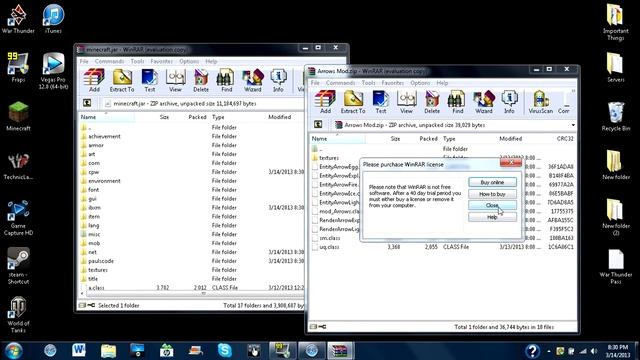Viewport: 640px width, 360px height.
Task: Click Add in the Arrows Mod.zip window toolbar
Action: click(325, 102)
